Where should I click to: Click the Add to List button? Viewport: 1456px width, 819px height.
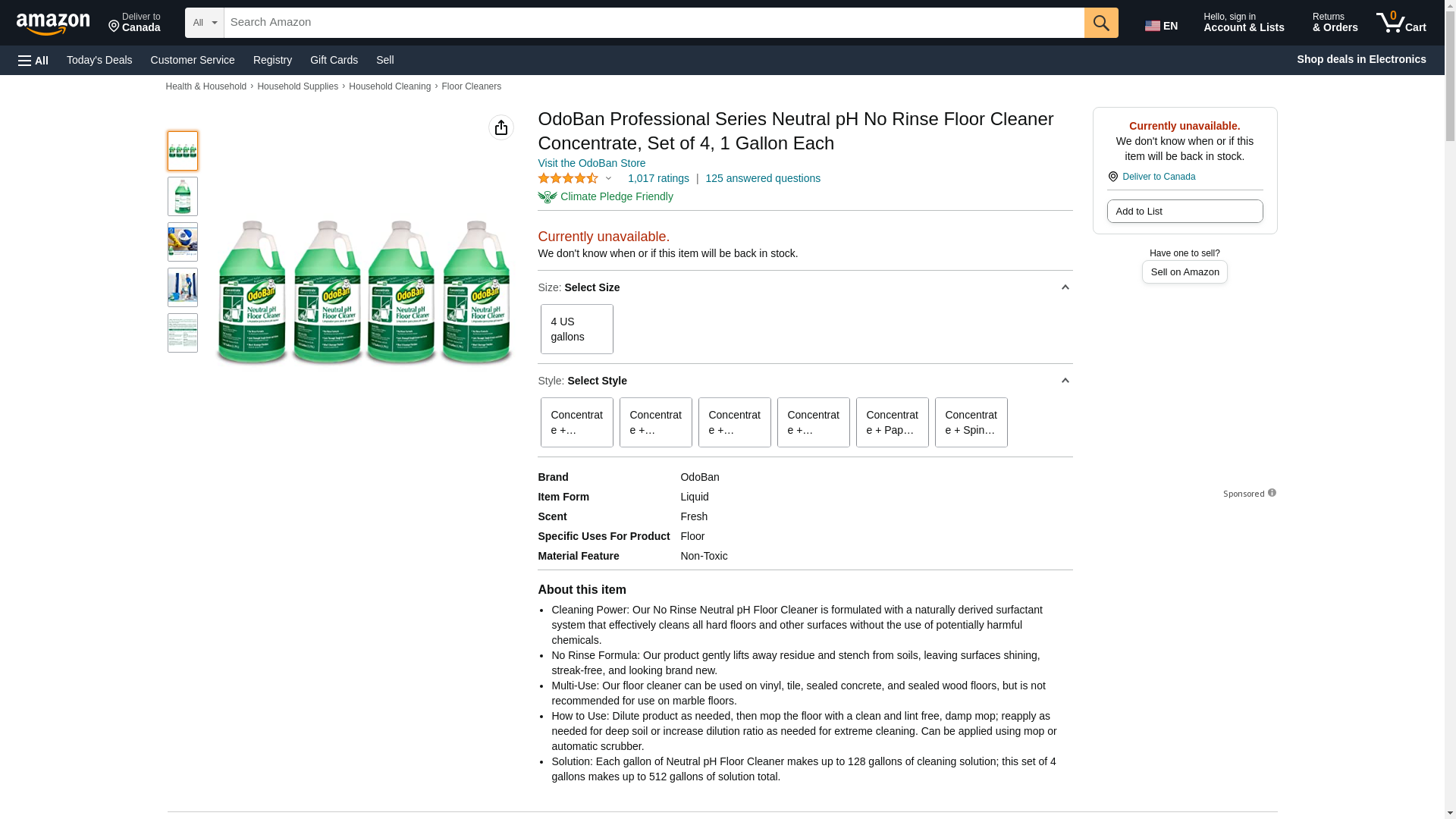coord(1185,212)
